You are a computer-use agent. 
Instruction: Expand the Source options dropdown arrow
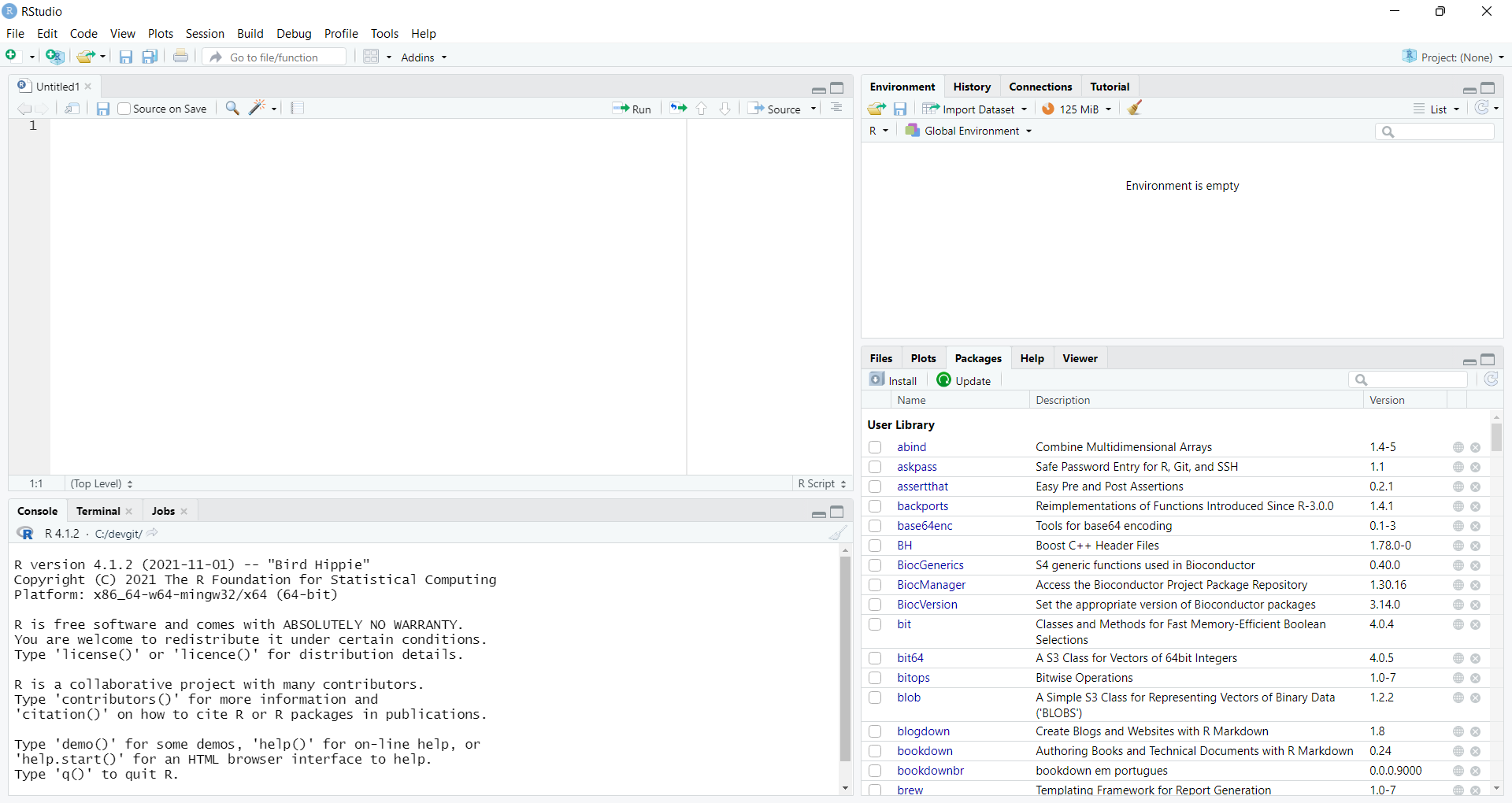click(813, 109)
